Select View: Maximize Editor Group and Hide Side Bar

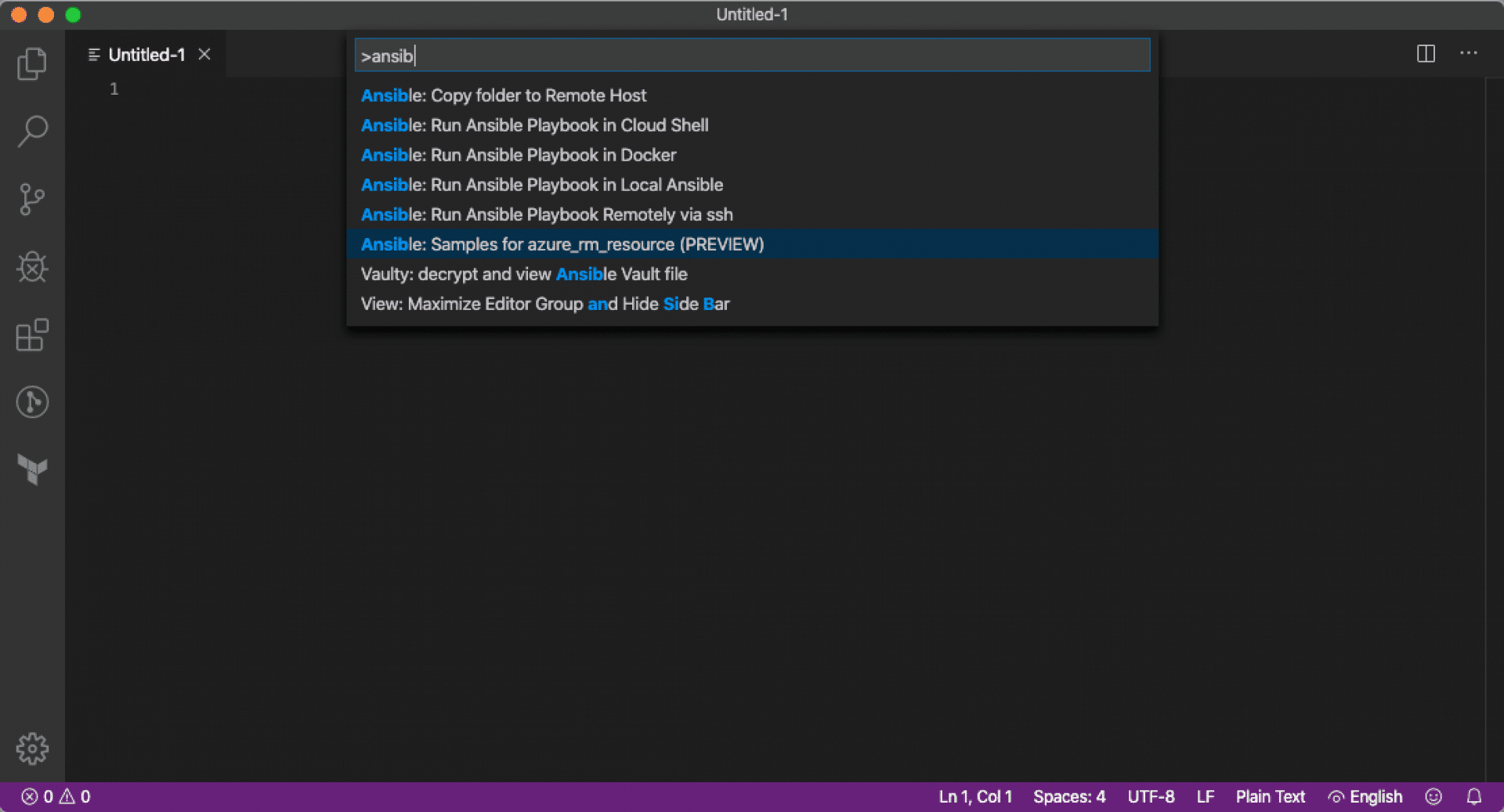tap(752, 304)
